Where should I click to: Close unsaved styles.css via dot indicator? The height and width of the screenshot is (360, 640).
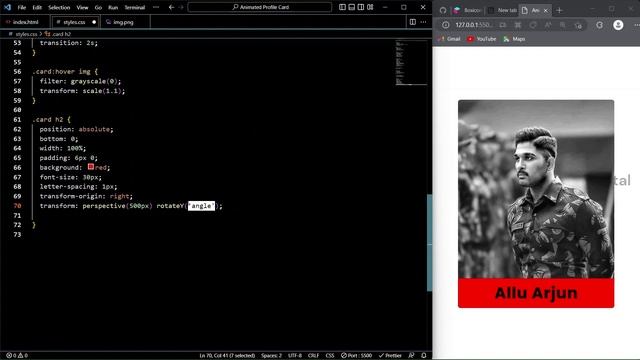[x=94, y=22]
